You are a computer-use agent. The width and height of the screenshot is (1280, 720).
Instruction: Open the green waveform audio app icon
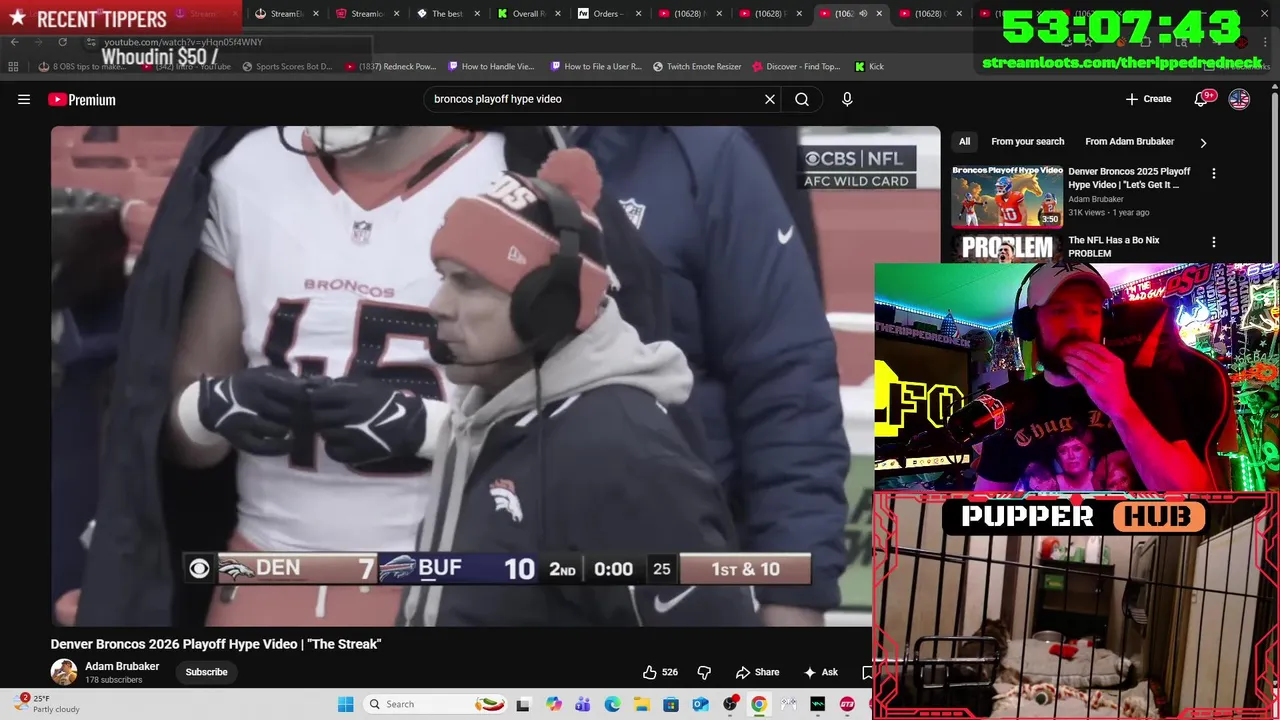pos(818,705)
